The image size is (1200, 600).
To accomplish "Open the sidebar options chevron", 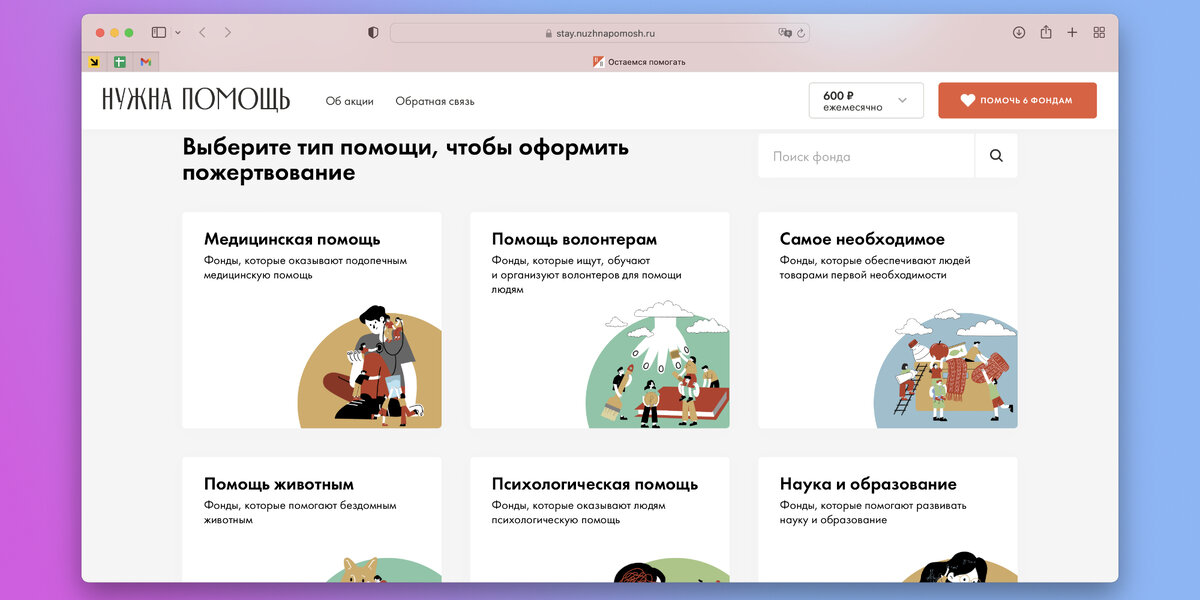I will click(x=178, y=32).
